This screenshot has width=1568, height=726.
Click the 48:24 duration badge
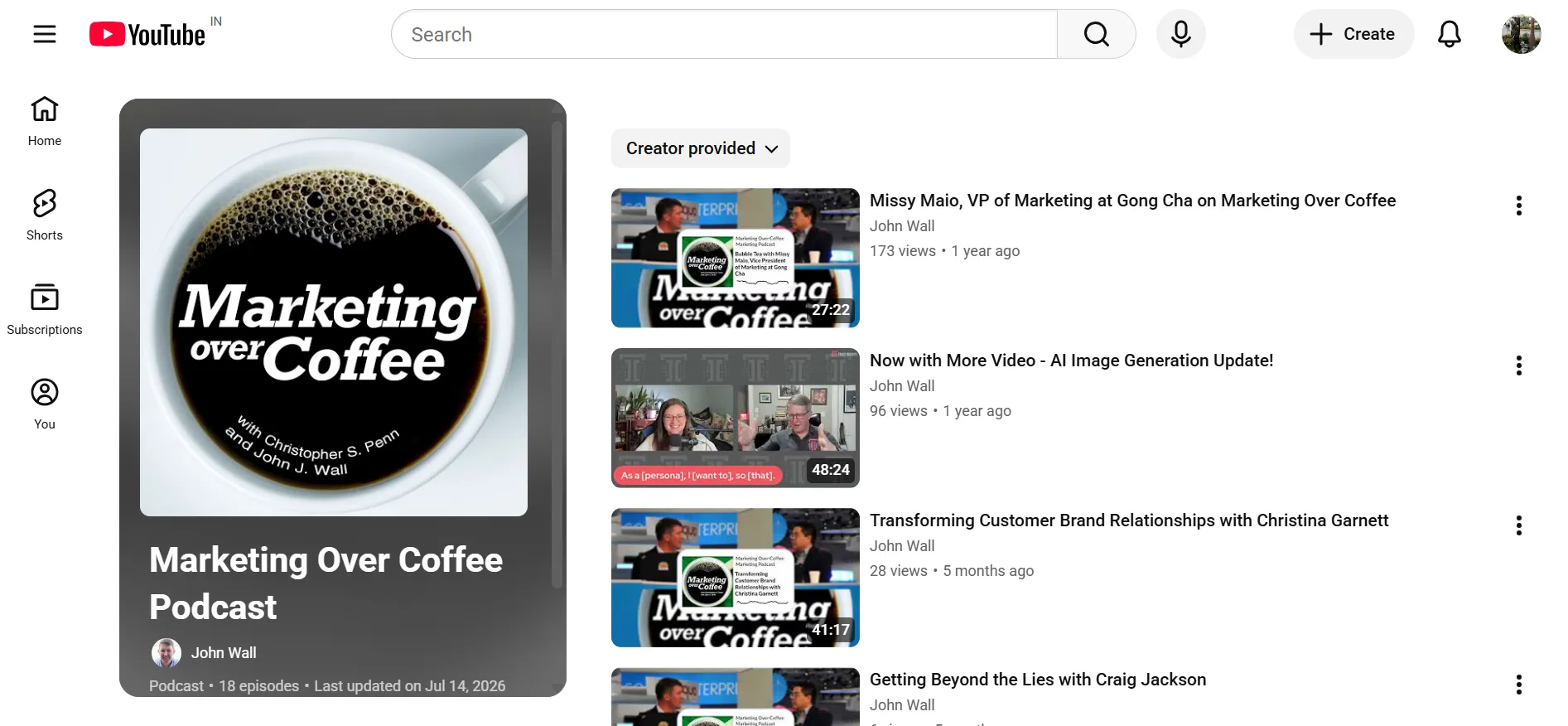pos(831,470)
